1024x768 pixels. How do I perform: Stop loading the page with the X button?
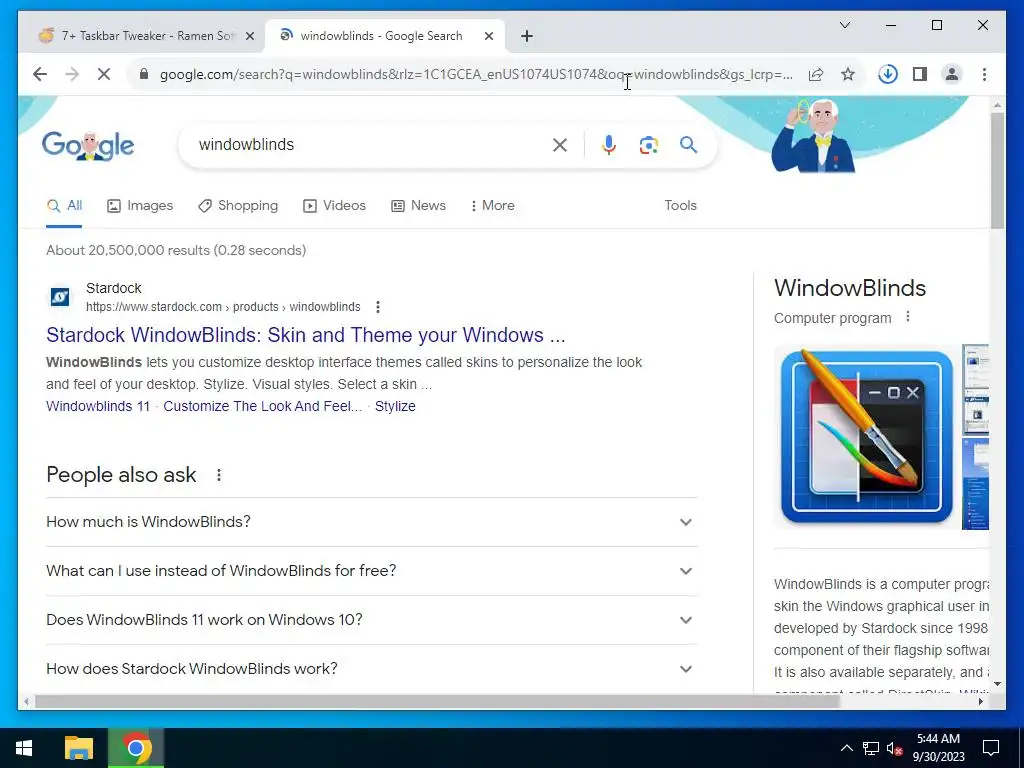tap(104, 74)
